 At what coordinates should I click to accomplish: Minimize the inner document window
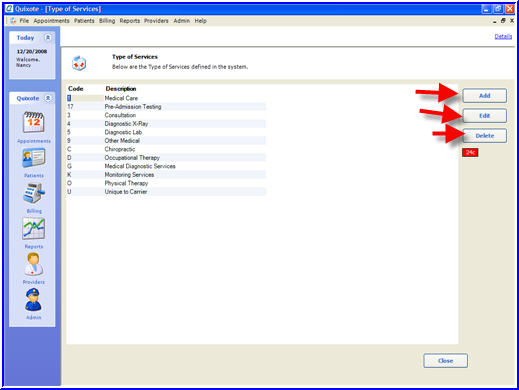tap(495, 21)
